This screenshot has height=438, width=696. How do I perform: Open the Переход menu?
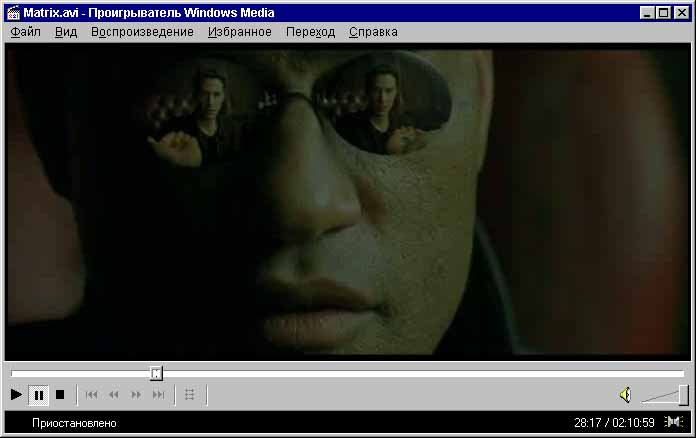pyautogui.click(x=310, y=32)
